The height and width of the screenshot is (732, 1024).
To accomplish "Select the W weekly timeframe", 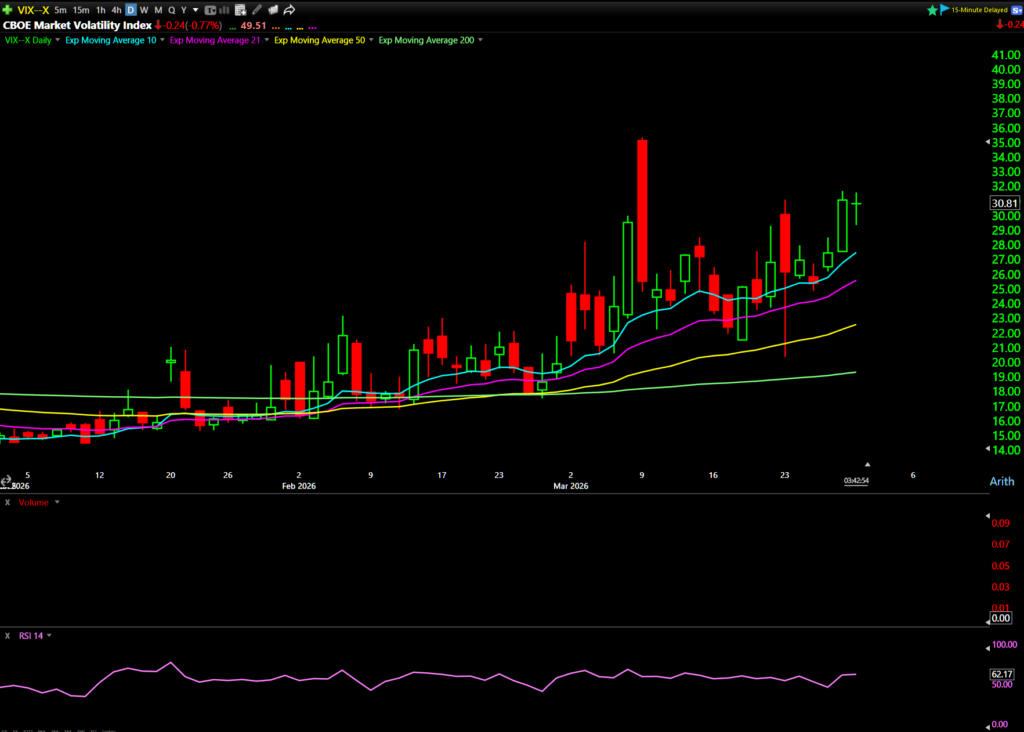I will (x=144, y=10).
